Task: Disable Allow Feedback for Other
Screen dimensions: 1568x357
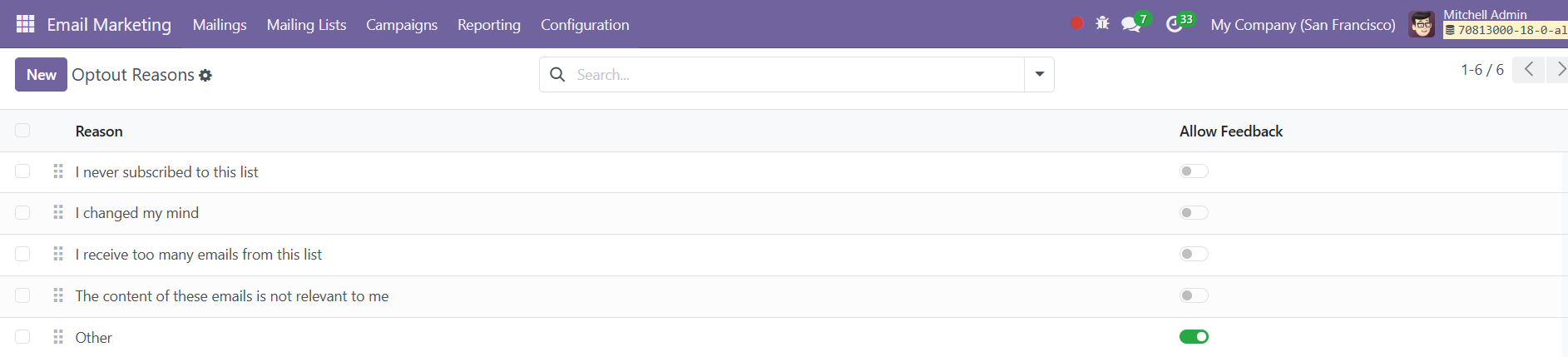Action: click(1194, 337)
